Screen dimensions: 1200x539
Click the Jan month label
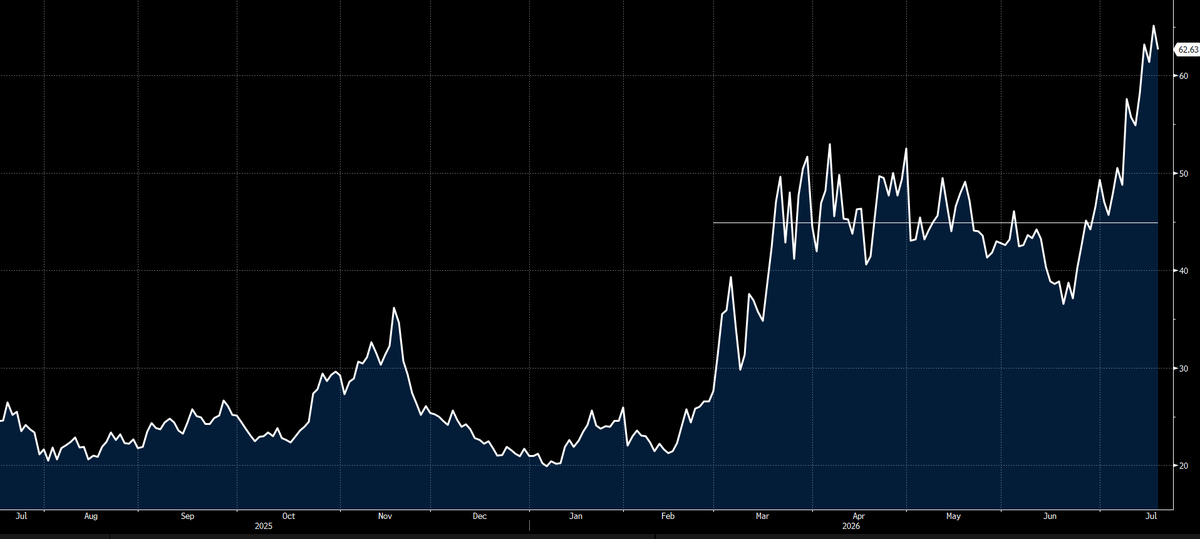point(575,516)
